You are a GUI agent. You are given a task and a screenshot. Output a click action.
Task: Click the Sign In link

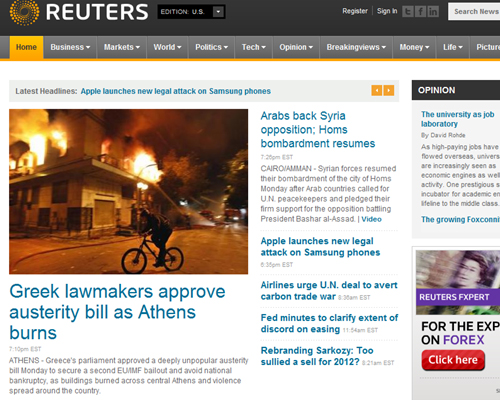[387, 11]
